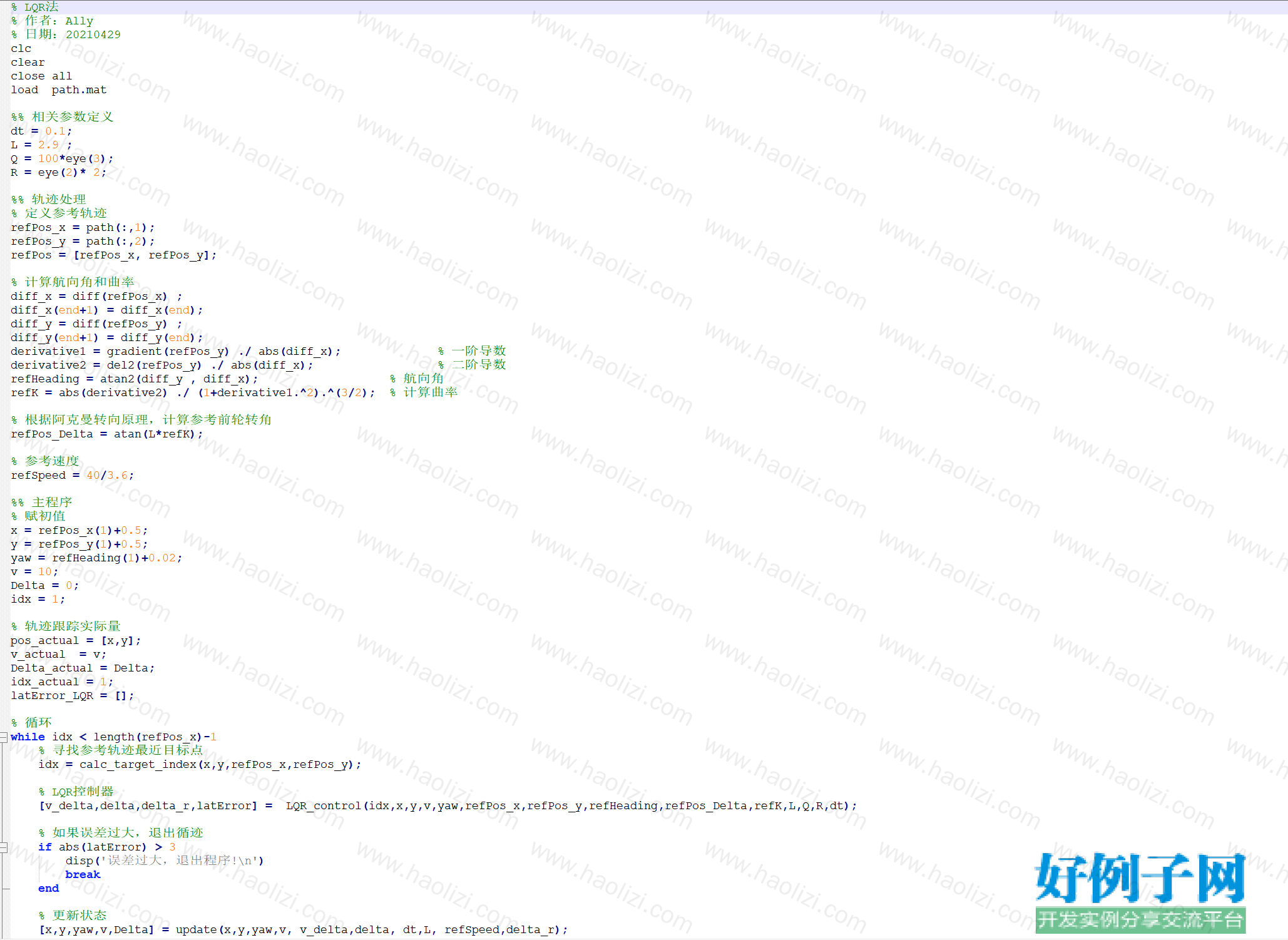The width and height of the screenshot is (1288, 940).
Task: Click the '% 计算航向角和曲率' comment
Action: point(73,282)
